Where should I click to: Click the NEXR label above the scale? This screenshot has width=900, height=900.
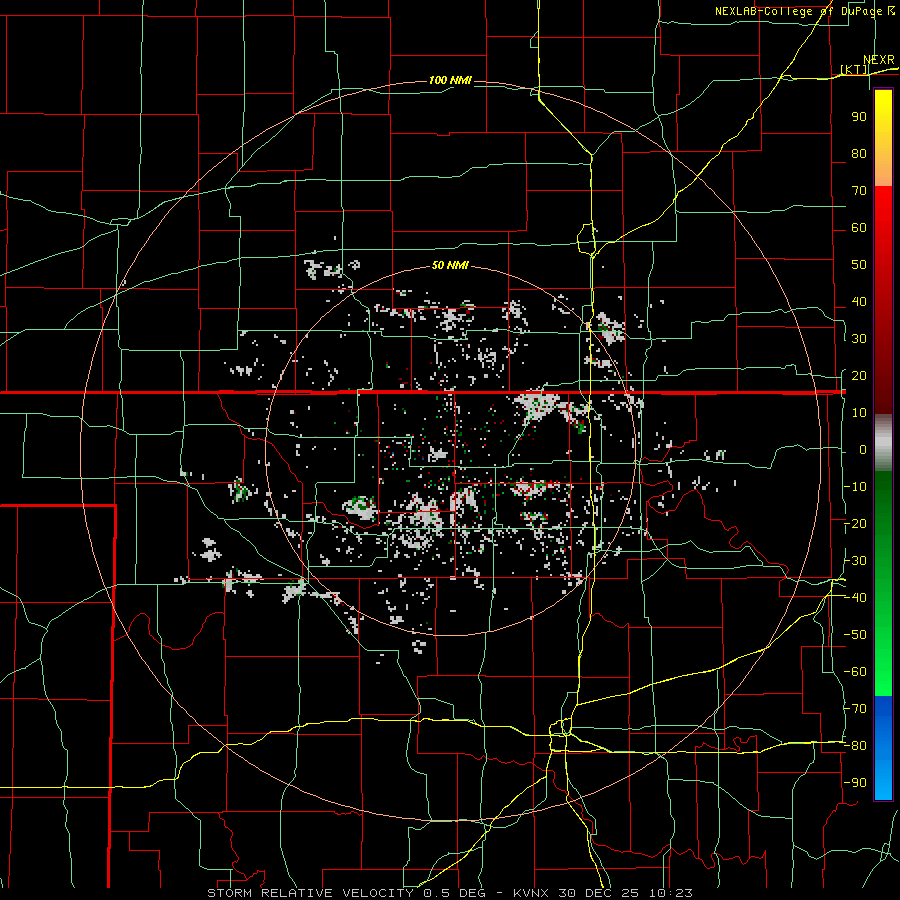coord(878,60)
